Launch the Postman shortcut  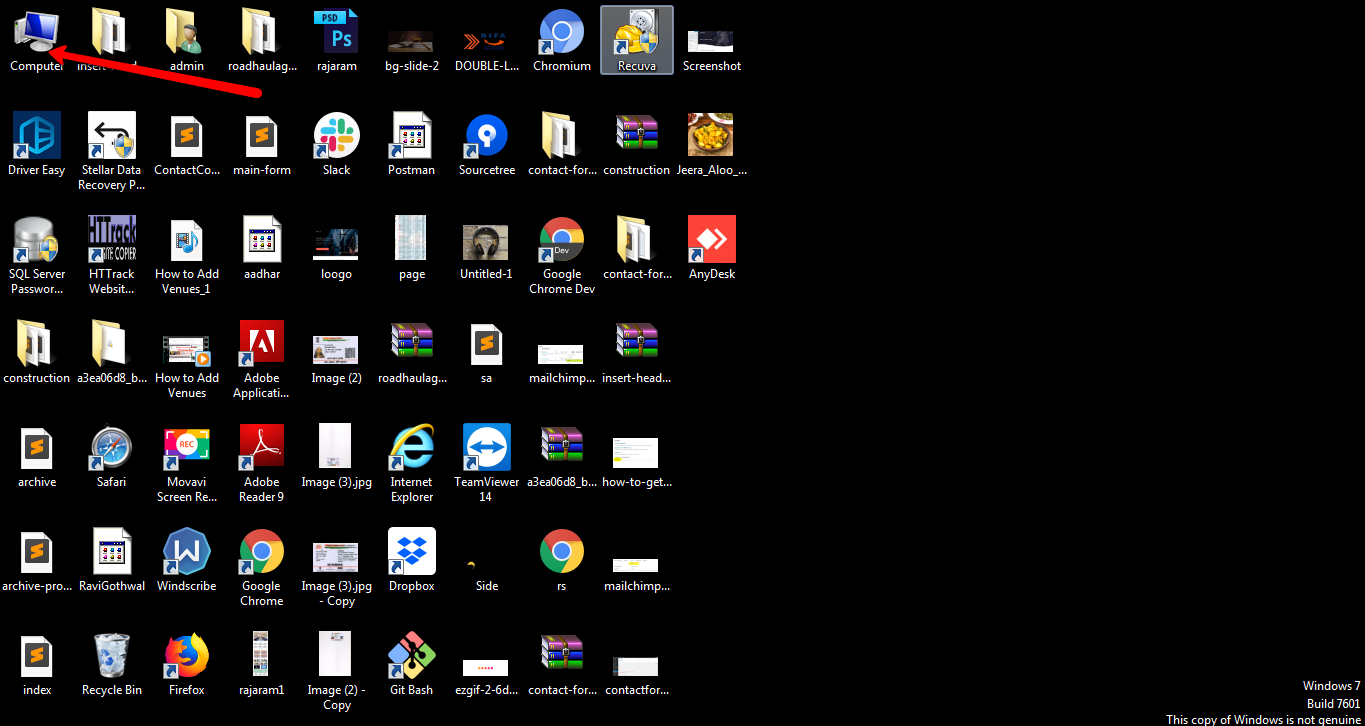tap(412, 144)
